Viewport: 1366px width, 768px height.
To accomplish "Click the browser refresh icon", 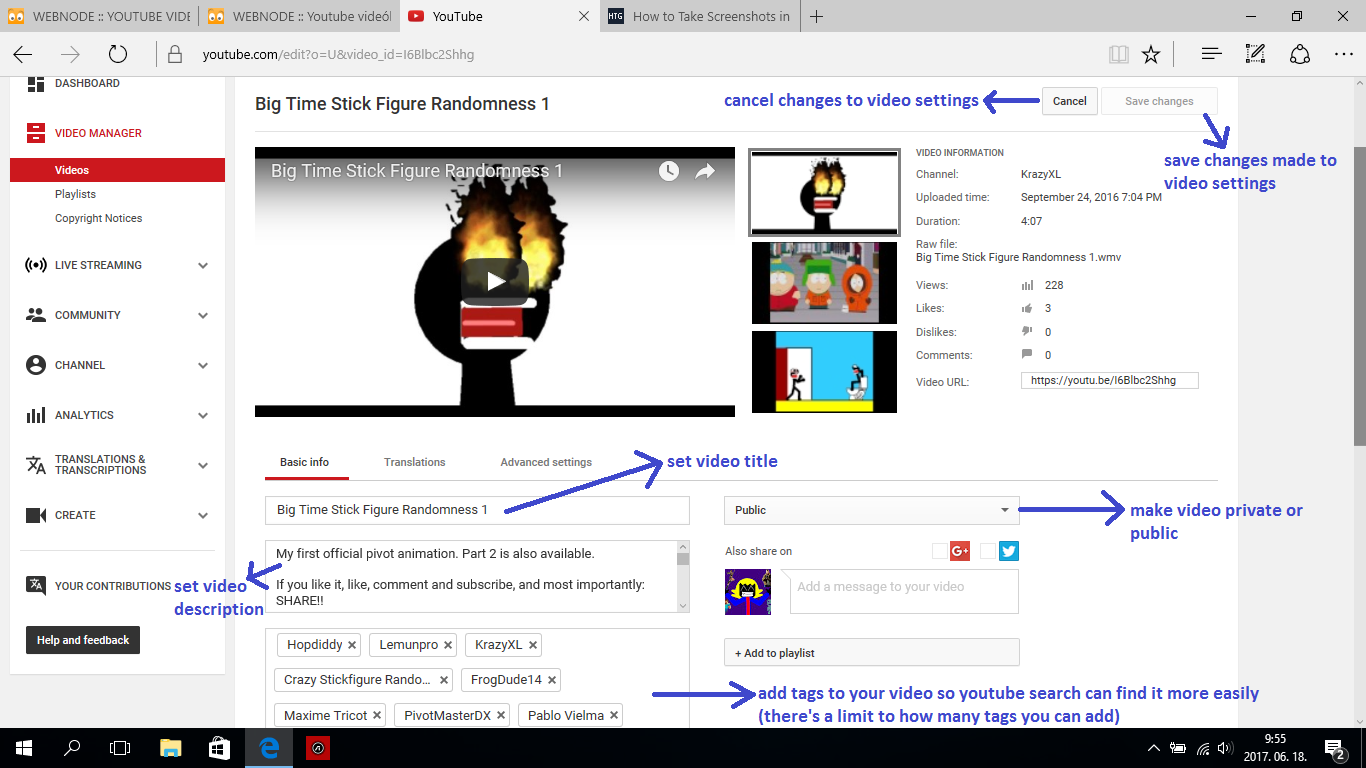I will 118,54.
